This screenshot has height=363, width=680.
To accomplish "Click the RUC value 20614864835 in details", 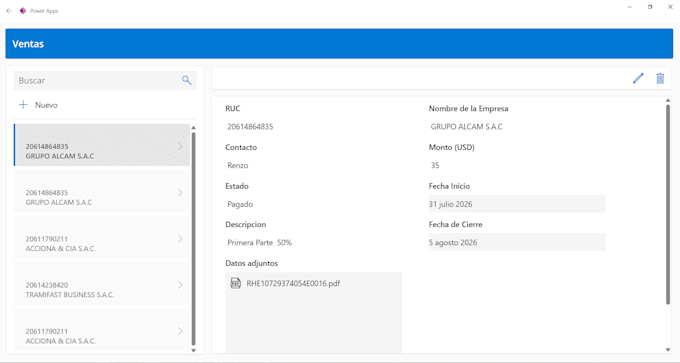I will click(x=250, y=127).
